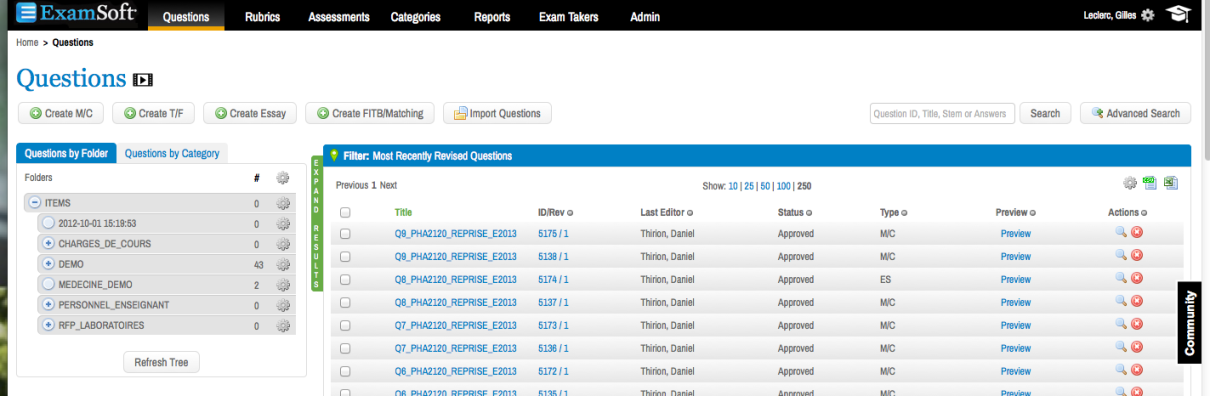Open Preview link for question 5137 / 1

(x=1015, y=302)
